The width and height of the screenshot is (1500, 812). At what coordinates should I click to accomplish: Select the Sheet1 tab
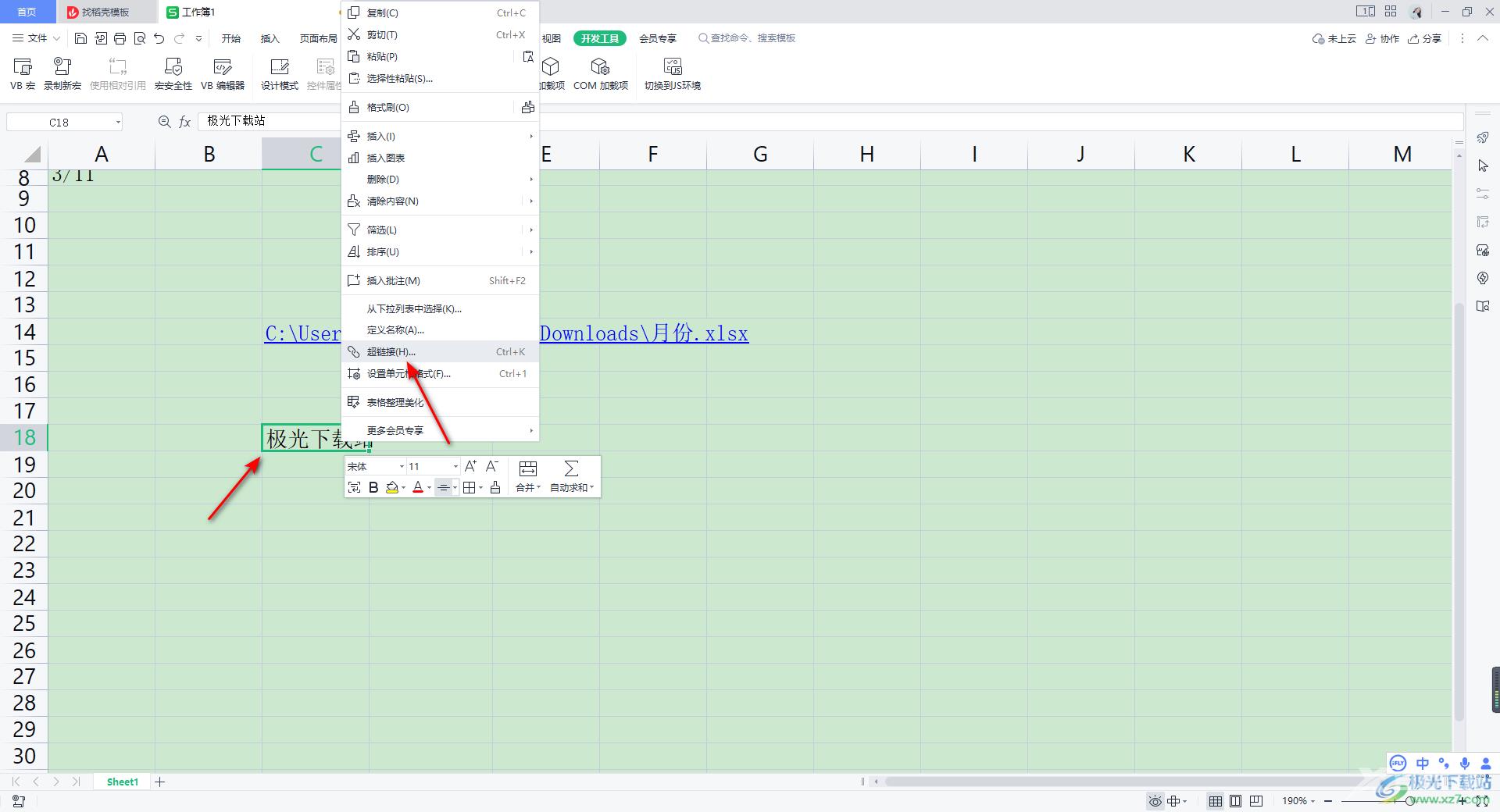point(123,782)
